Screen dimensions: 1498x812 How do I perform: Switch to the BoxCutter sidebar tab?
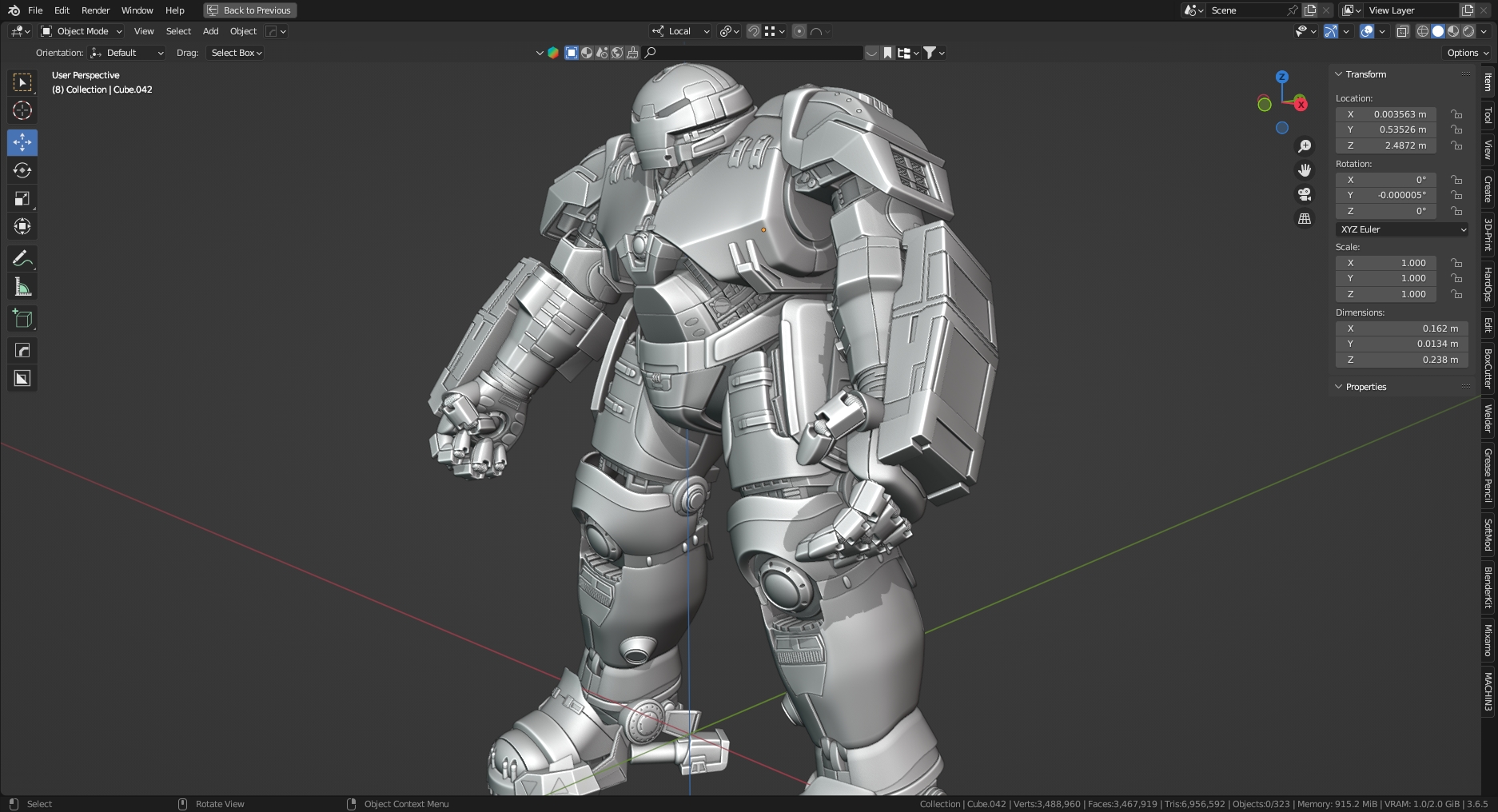click(1488, 368)
